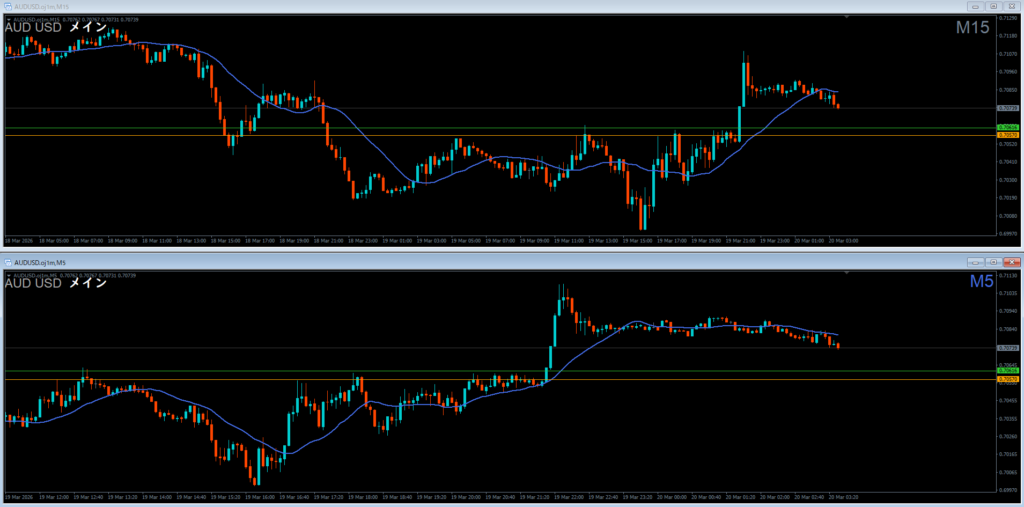Viewport: 1024px width, 507px height.
Task: Click the large M15 timeframe label
Action: (x=972, y=27)
